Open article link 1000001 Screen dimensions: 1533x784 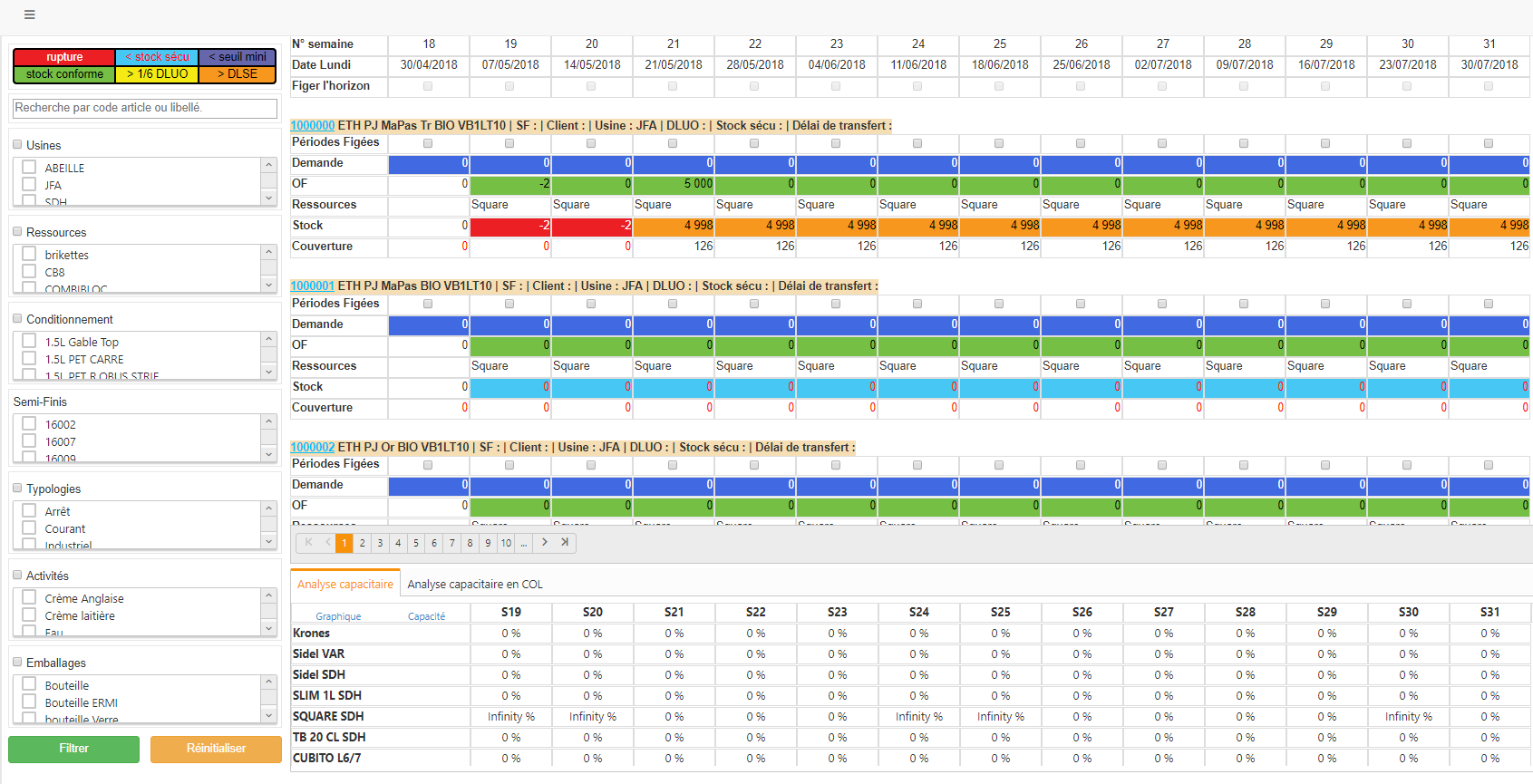point(312,286)
